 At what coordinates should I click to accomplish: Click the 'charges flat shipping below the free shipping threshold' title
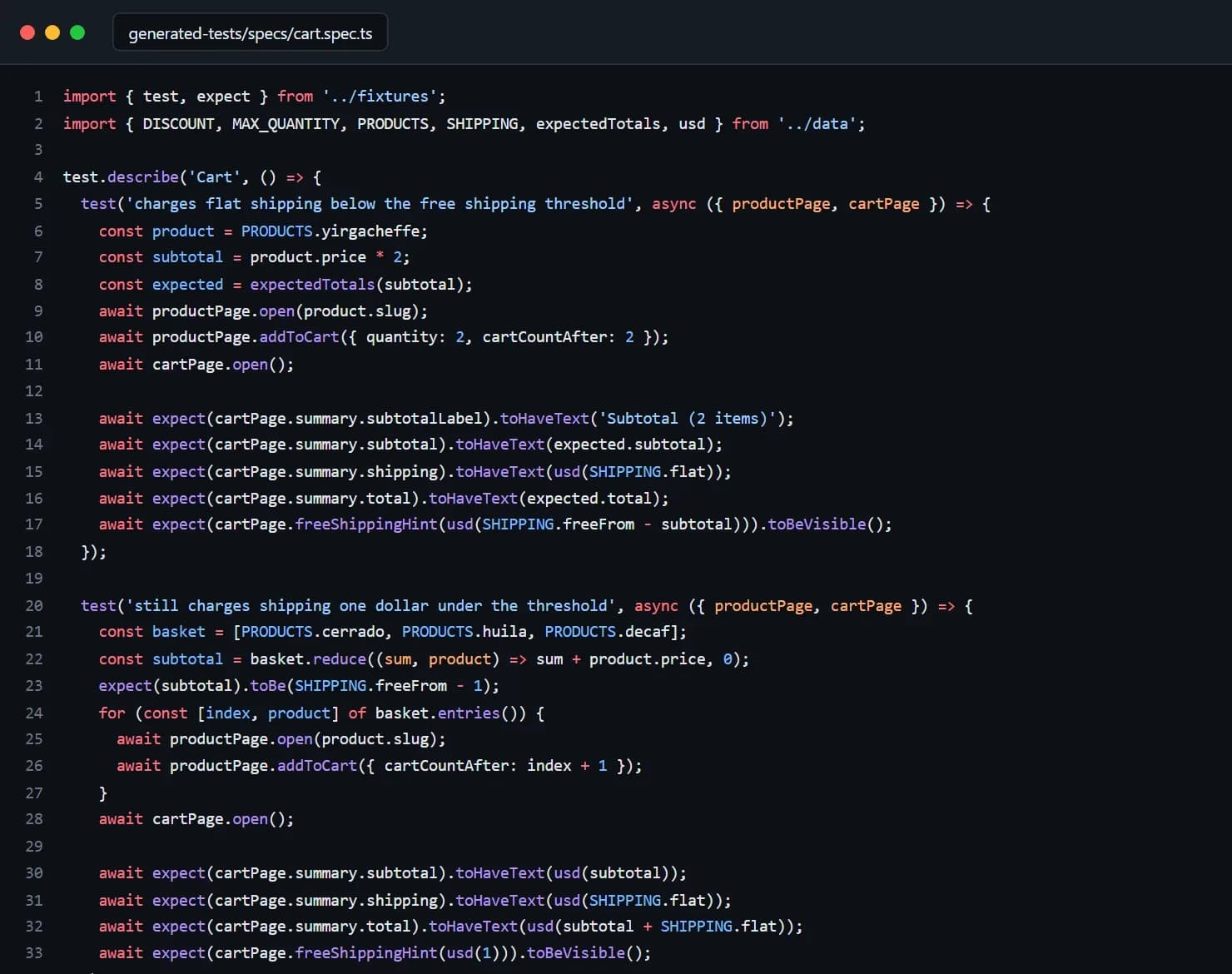[380, 204]
